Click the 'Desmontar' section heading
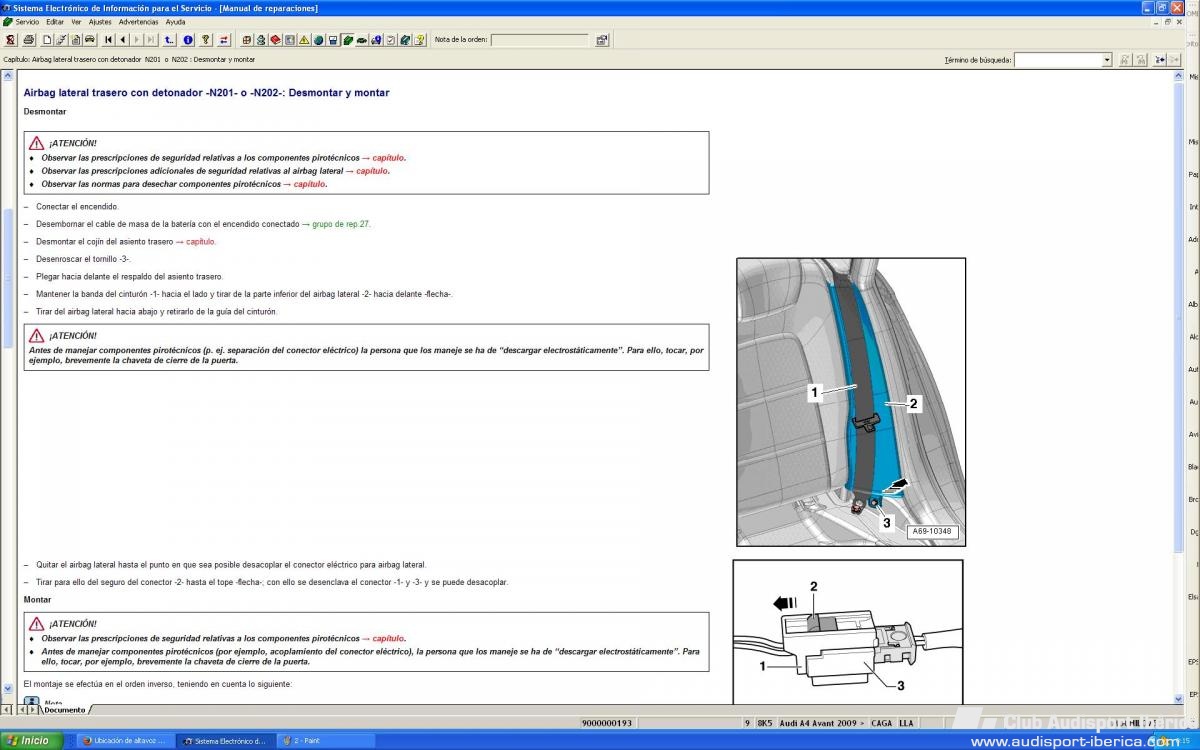1200x750 pixels. click(45, 112)
